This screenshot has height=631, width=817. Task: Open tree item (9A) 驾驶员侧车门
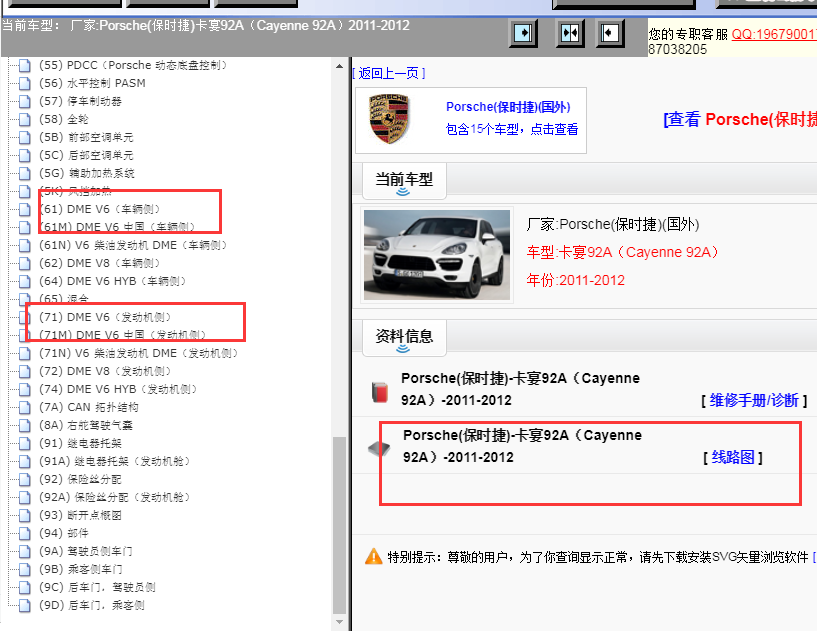[x=86, y=551]
